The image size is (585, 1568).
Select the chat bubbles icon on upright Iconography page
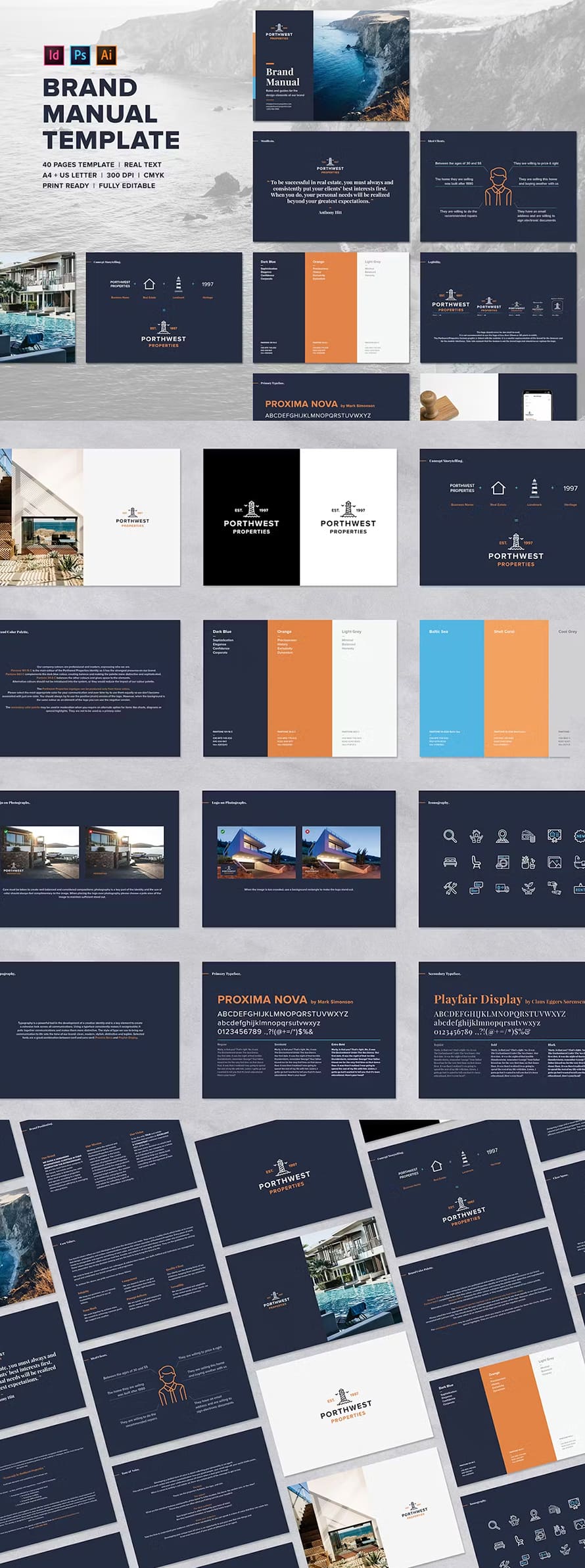(476, 888)
